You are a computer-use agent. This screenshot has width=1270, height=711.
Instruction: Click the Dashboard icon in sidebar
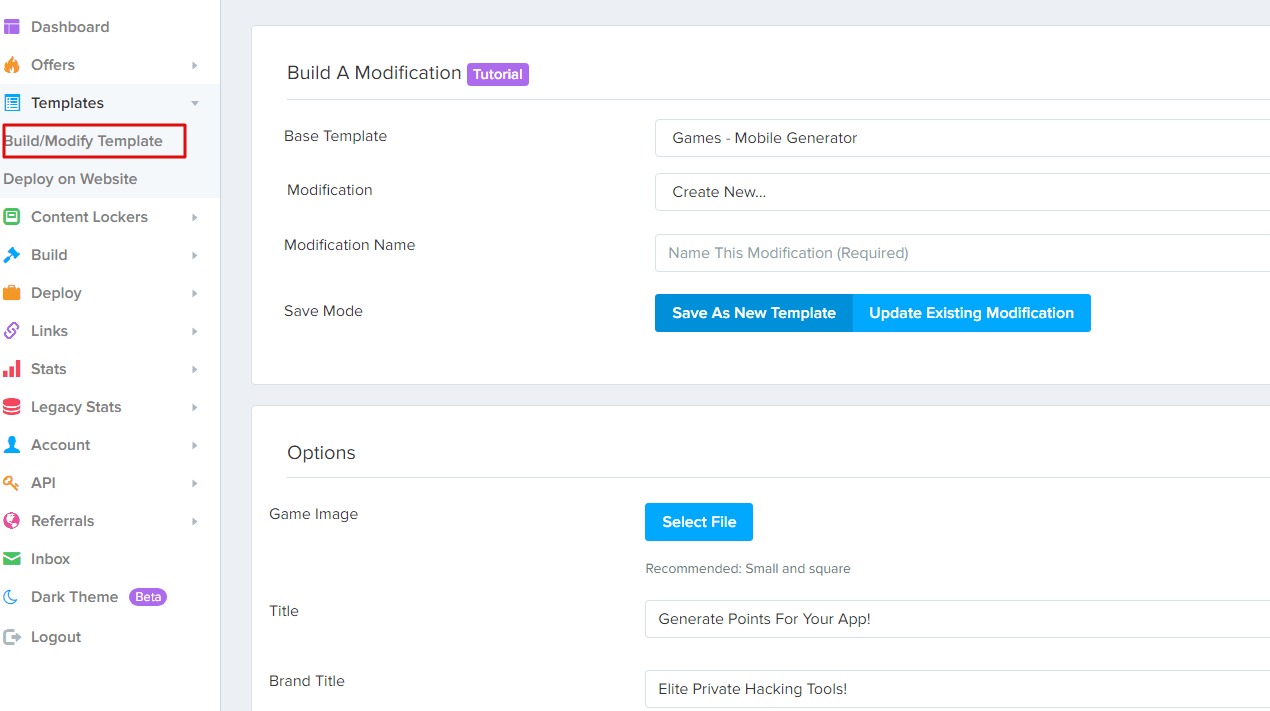[x=12, y=27]
